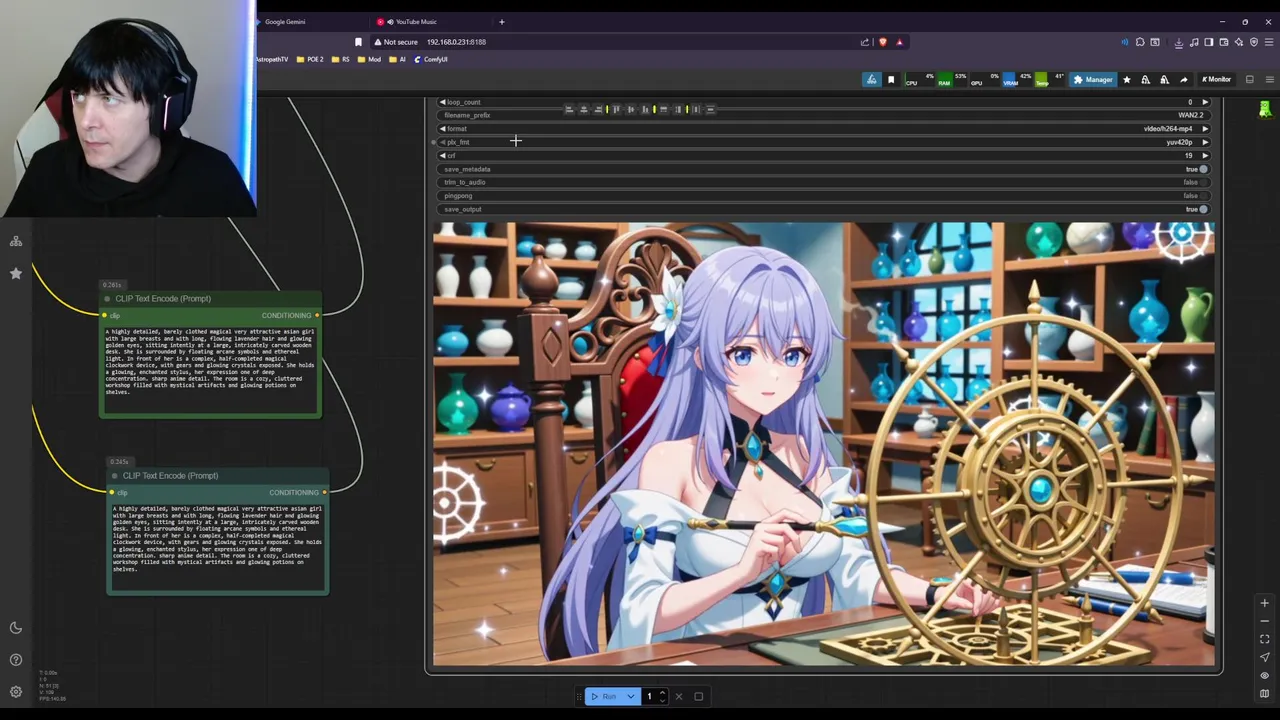Open settings gear in sidebar
Viewport: 1280px width, 720px height.
tap(16, 691)
